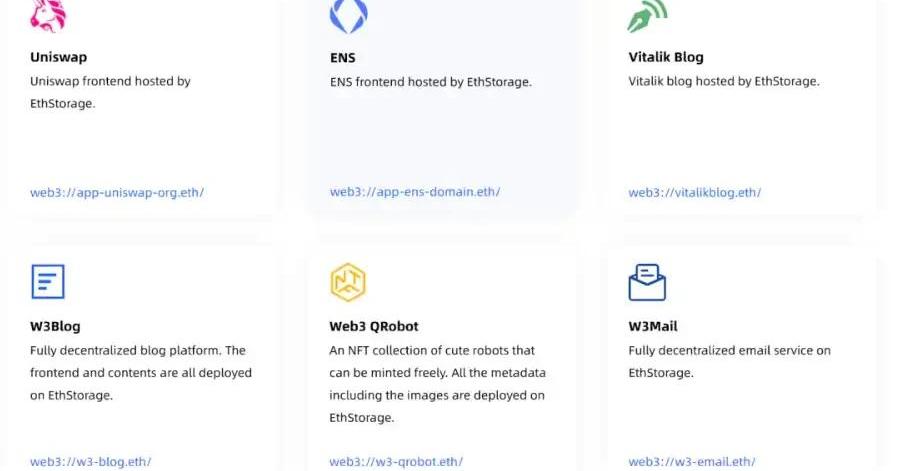Image resolution: width=904 pixels, height=471 pixels.
Task: Follow the web3://vitalikblog.eth/ link
Action: point(694,192)
